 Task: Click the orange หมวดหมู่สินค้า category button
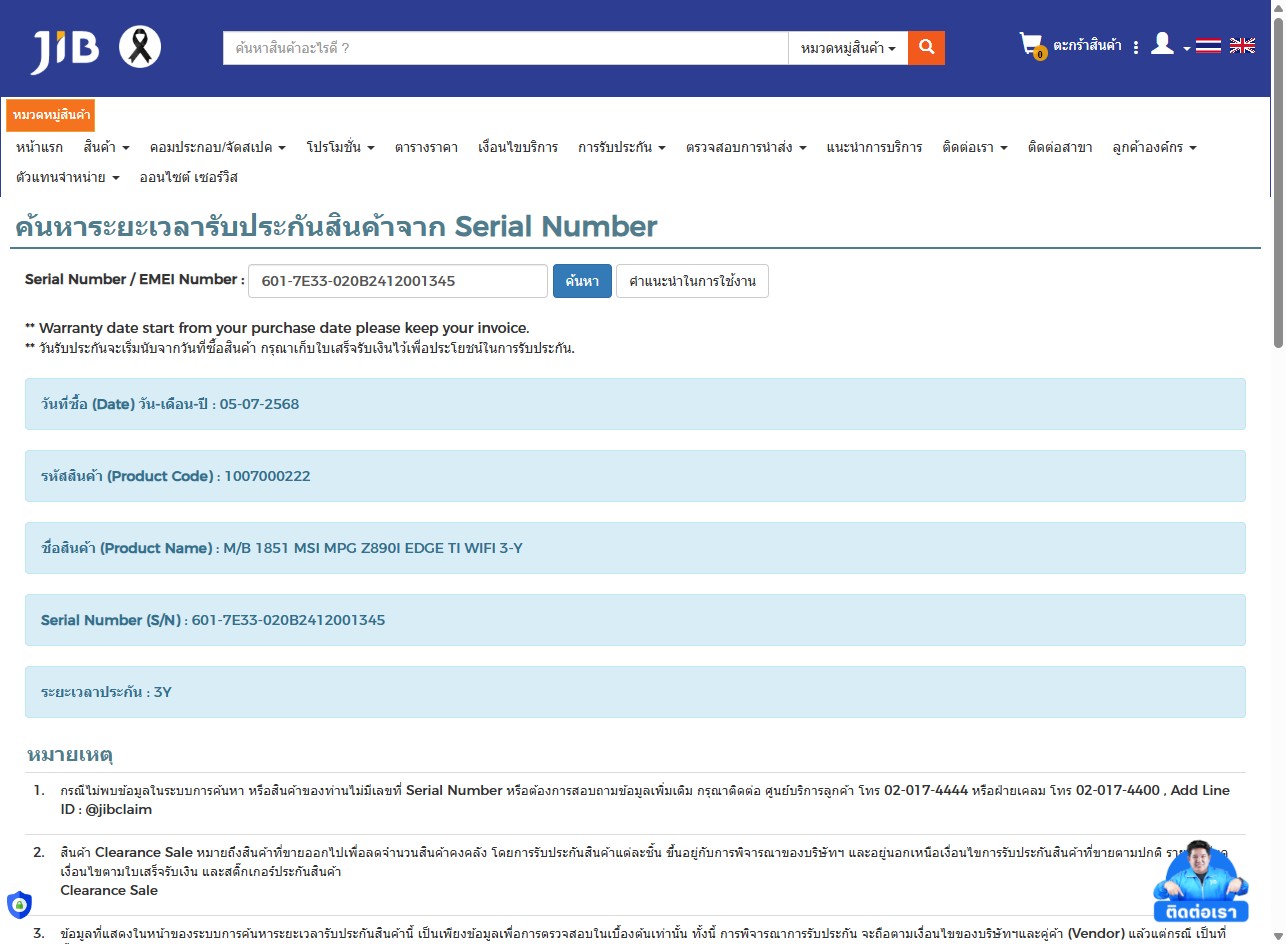51,115
